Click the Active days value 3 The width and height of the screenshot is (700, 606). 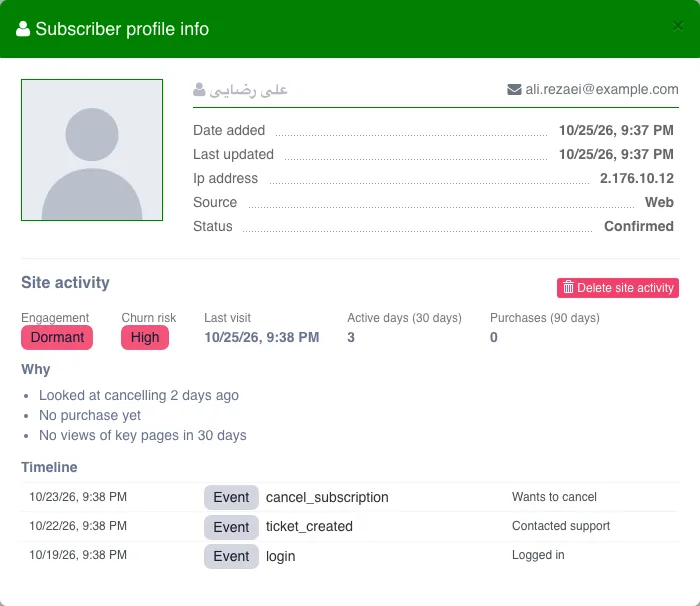[x=351, y=337]
